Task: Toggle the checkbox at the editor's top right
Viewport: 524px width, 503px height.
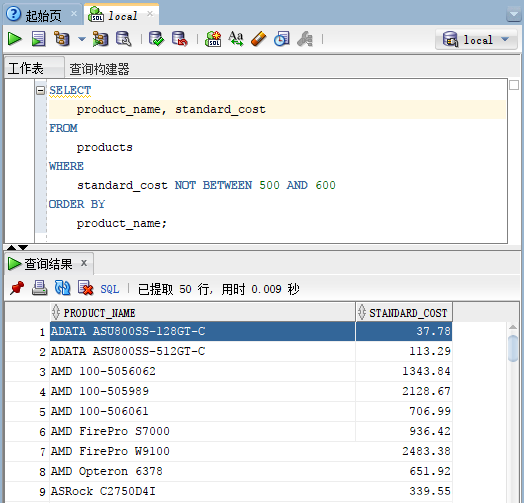Action: click(x=514, y=85)
